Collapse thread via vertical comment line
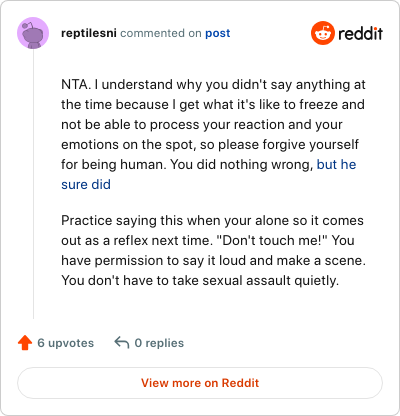Viewport: 400px width, 416px height. 33,184
